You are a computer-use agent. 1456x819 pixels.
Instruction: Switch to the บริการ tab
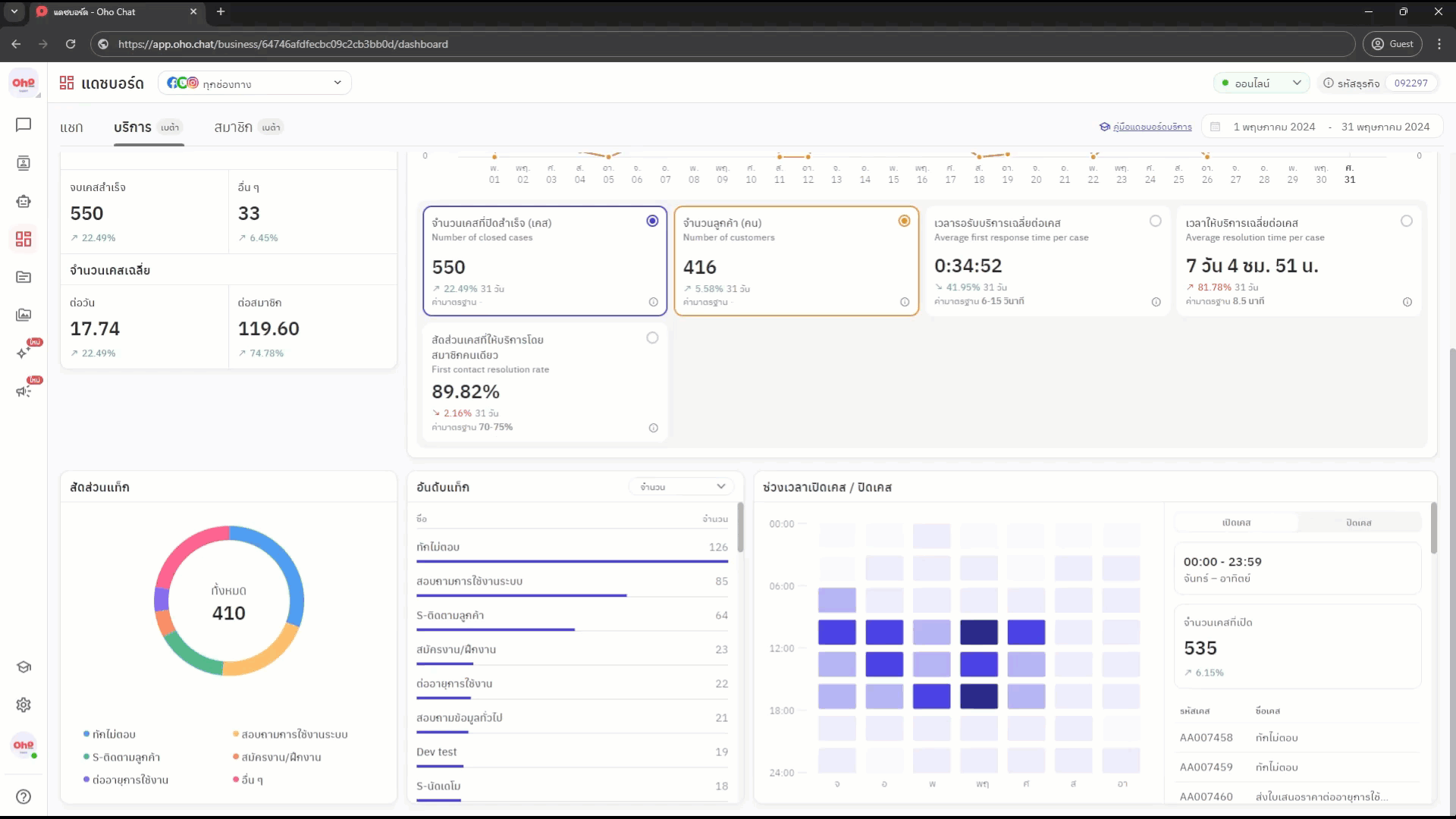tap(148, 127)
